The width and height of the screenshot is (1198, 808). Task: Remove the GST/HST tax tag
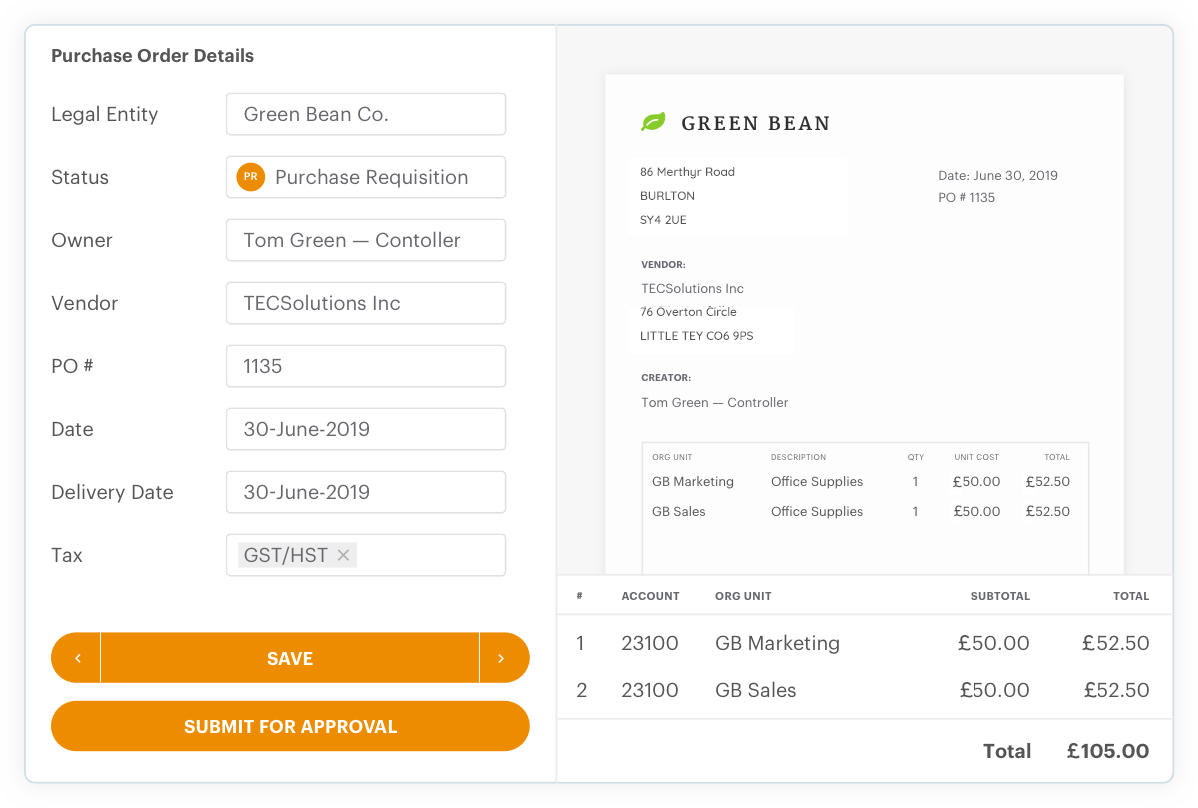(343, 554)
